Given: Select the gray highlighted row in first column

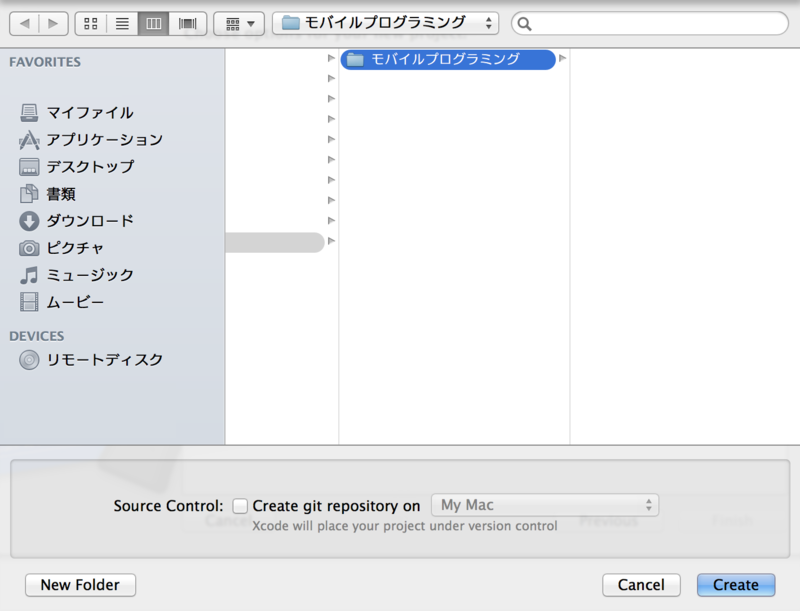Looking at the screenshot, I should [274, 242].
